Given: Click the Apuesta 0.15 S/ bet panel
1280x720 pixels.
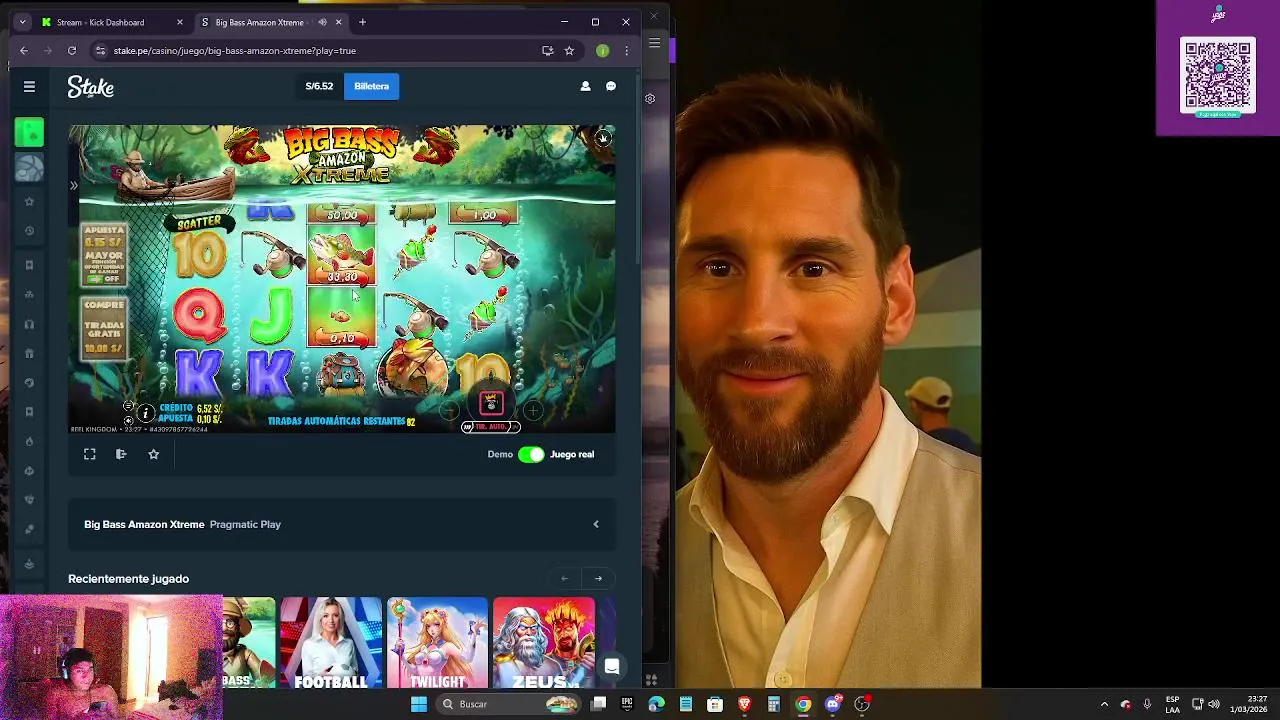Looking at the screenshot, I should coord(104,255).
